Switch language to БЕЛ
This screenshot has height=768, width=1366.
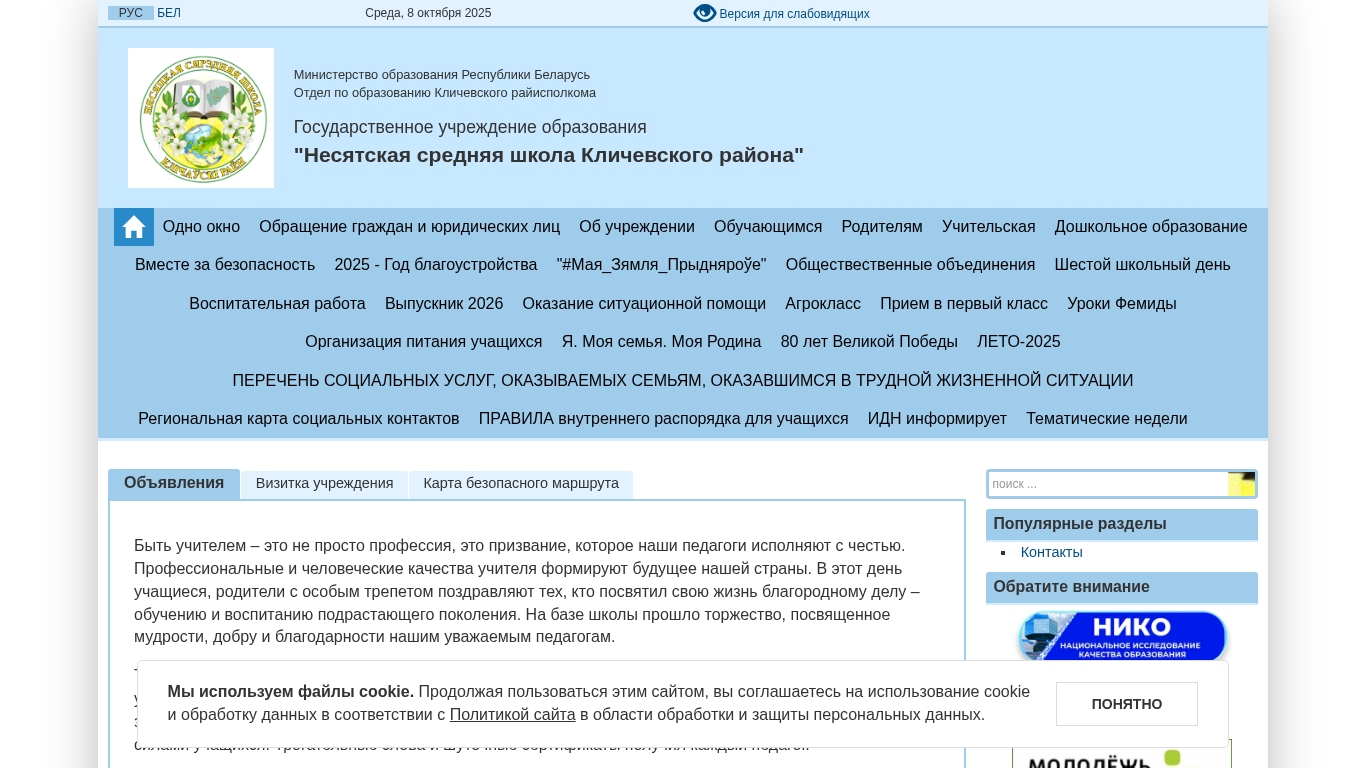point(169,13)
